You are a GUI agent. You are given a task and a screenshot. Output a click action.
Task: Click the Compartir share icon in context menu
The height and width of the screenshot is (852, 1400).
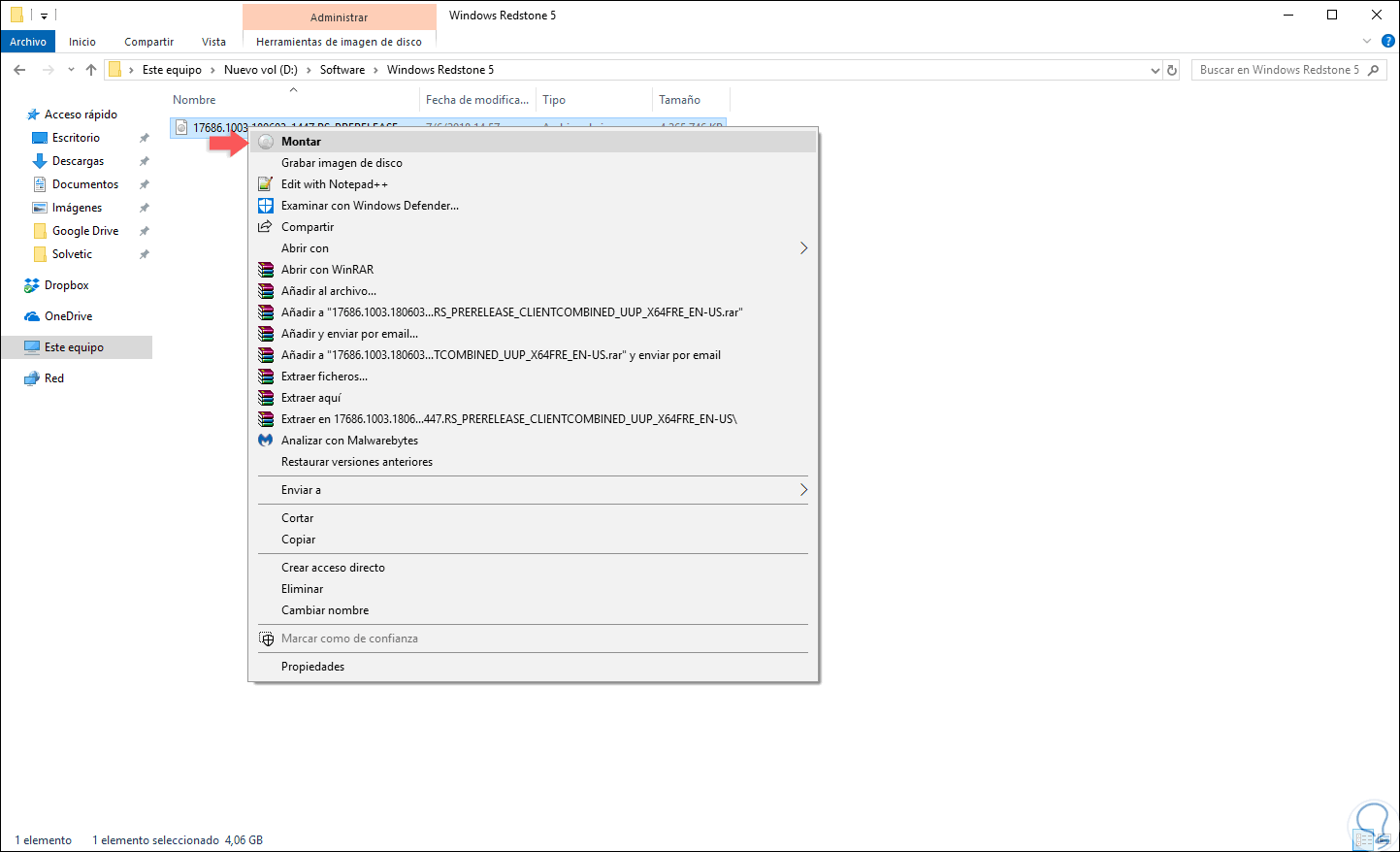[266, 227]
